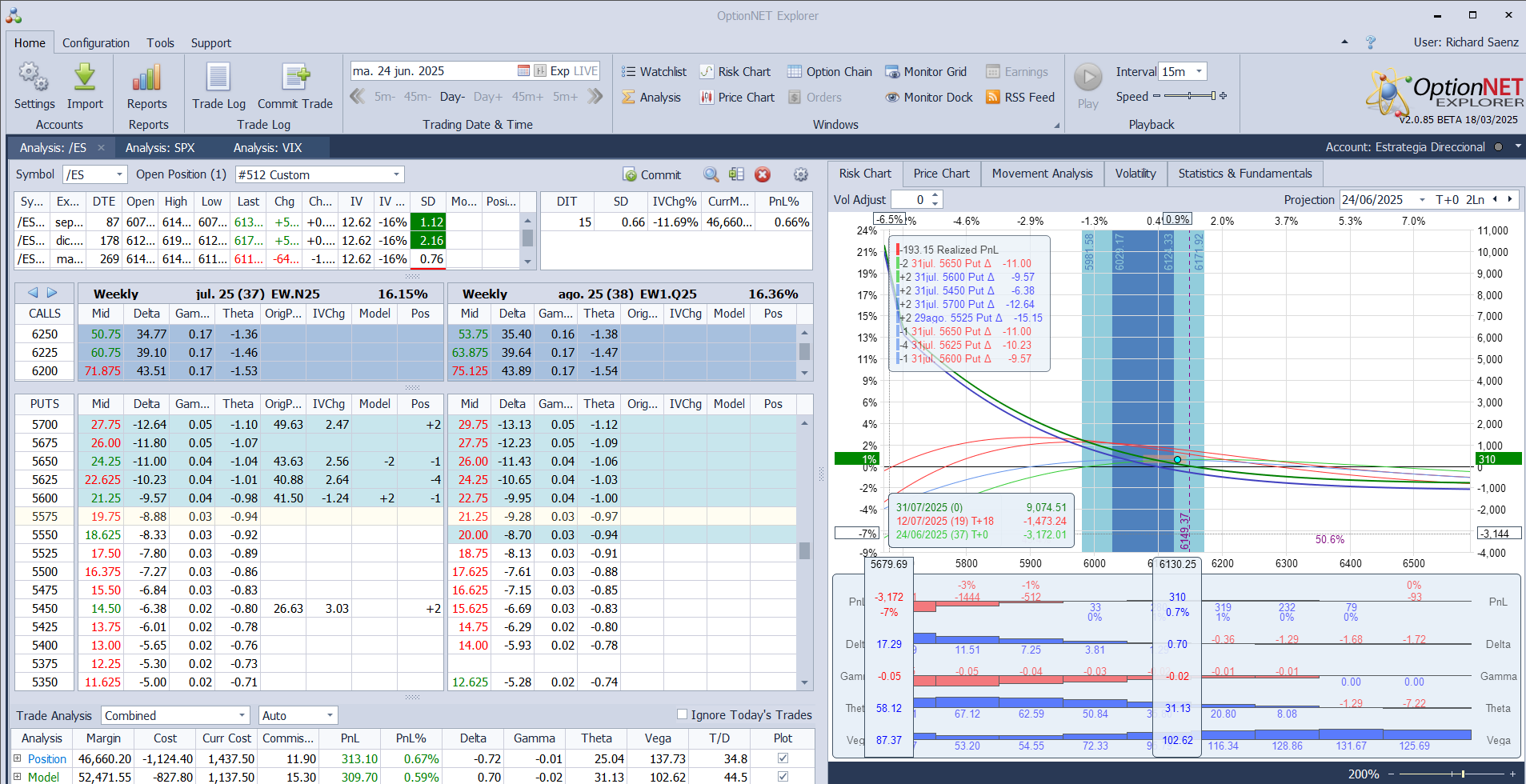1526x784 pixels.
Task: Open the Option Chain window
Action: [829, 72]
